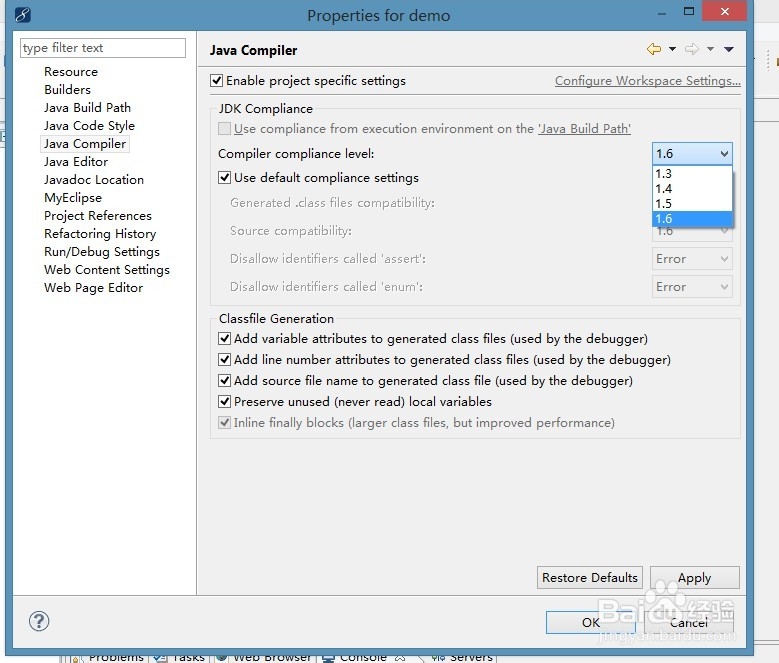Image resolution: width=779 pixels, height=663 pixels.
Task: Click the Cancel button
Action: 689,622
